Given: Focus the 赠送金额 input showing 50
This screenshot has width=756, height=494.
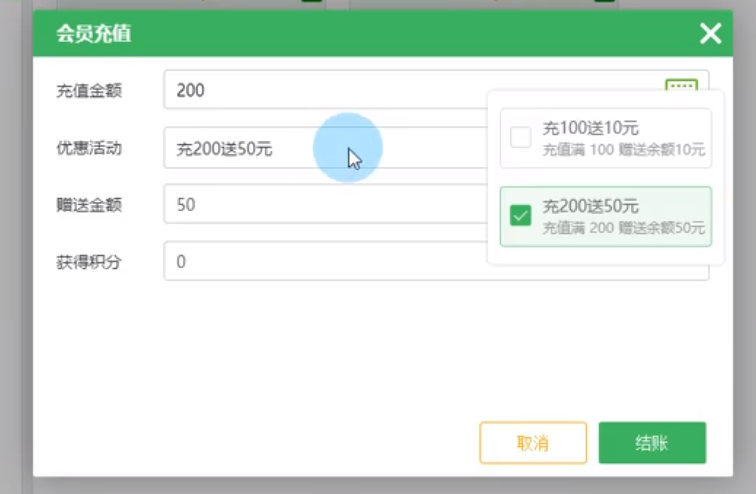Looking at the screenshot, I should [x=320, y=205].
